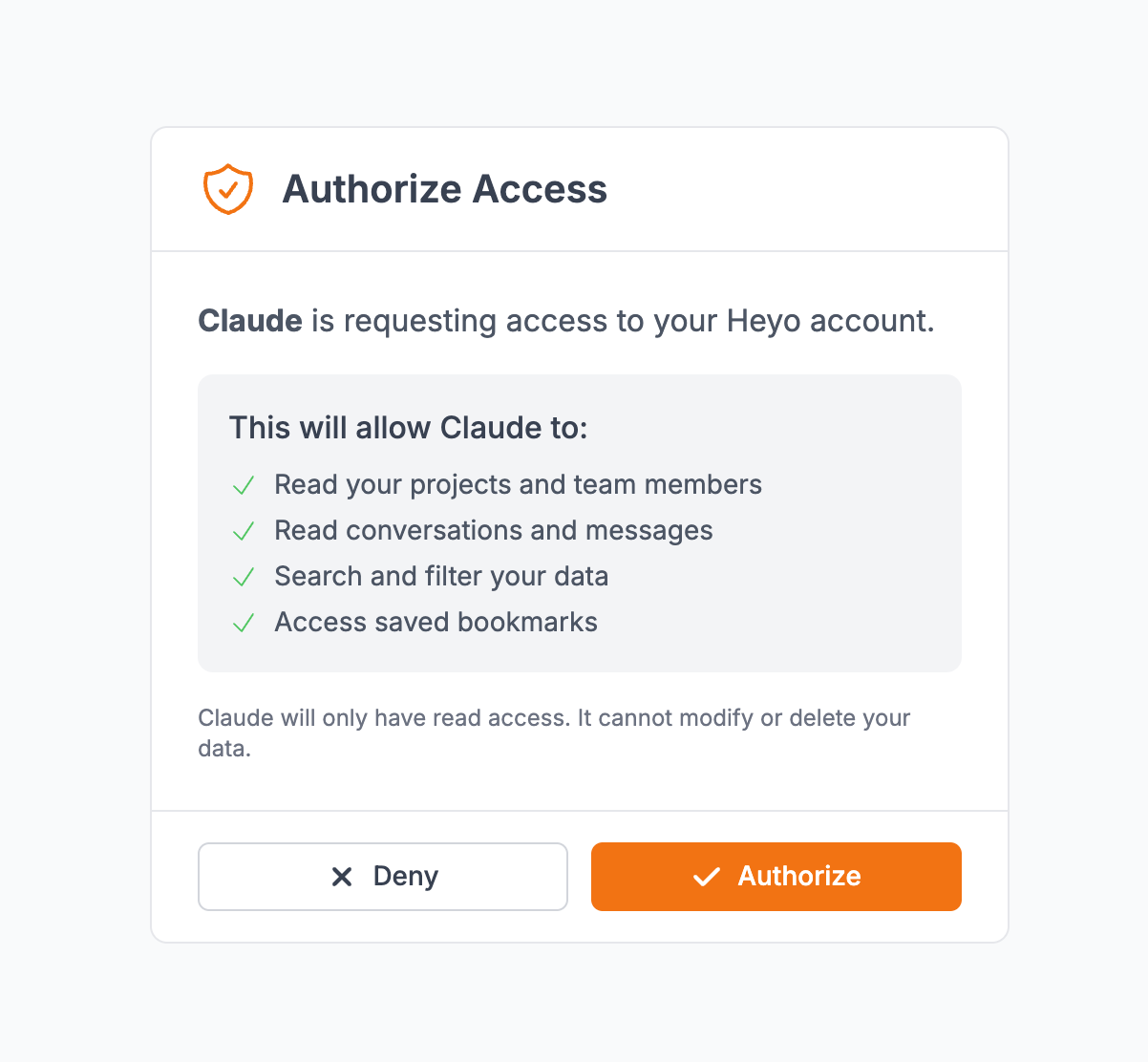Click the gray permissions summary panel
Viewport: 1148px width, 1062px height.
(580, 523)
